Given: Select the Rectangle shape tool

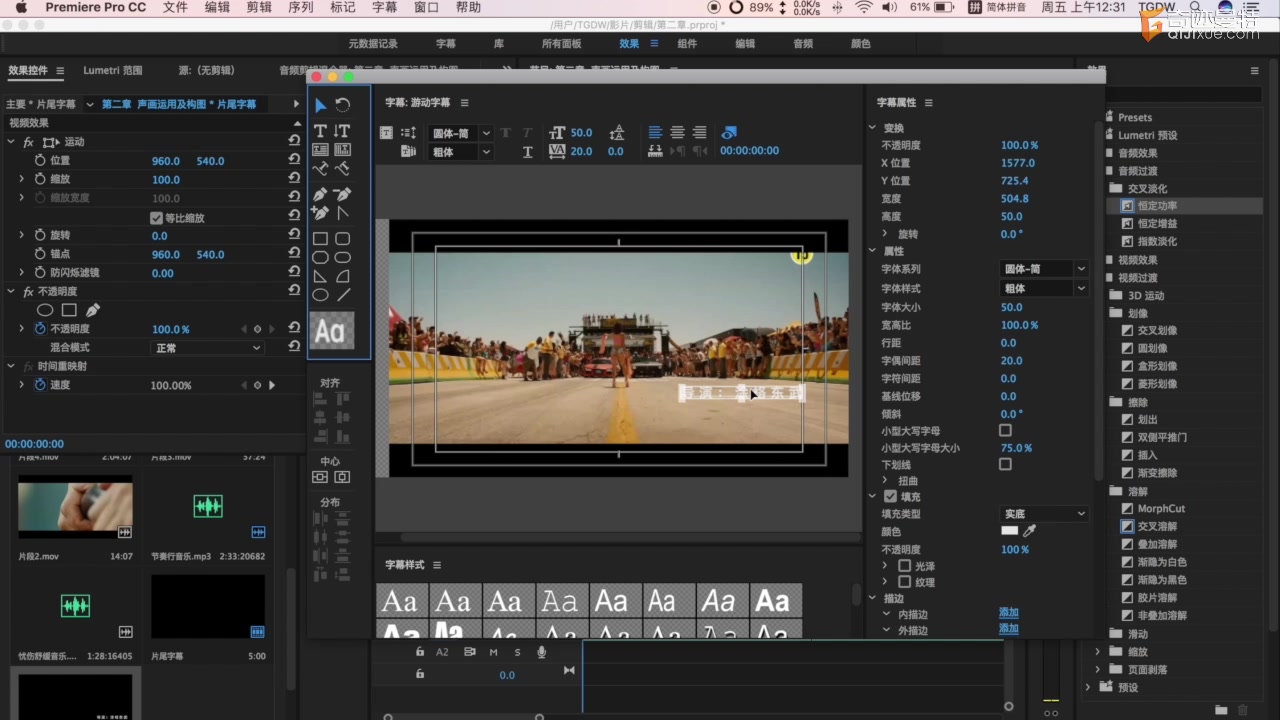Looking at the screenshot, I should click(320, 239).
